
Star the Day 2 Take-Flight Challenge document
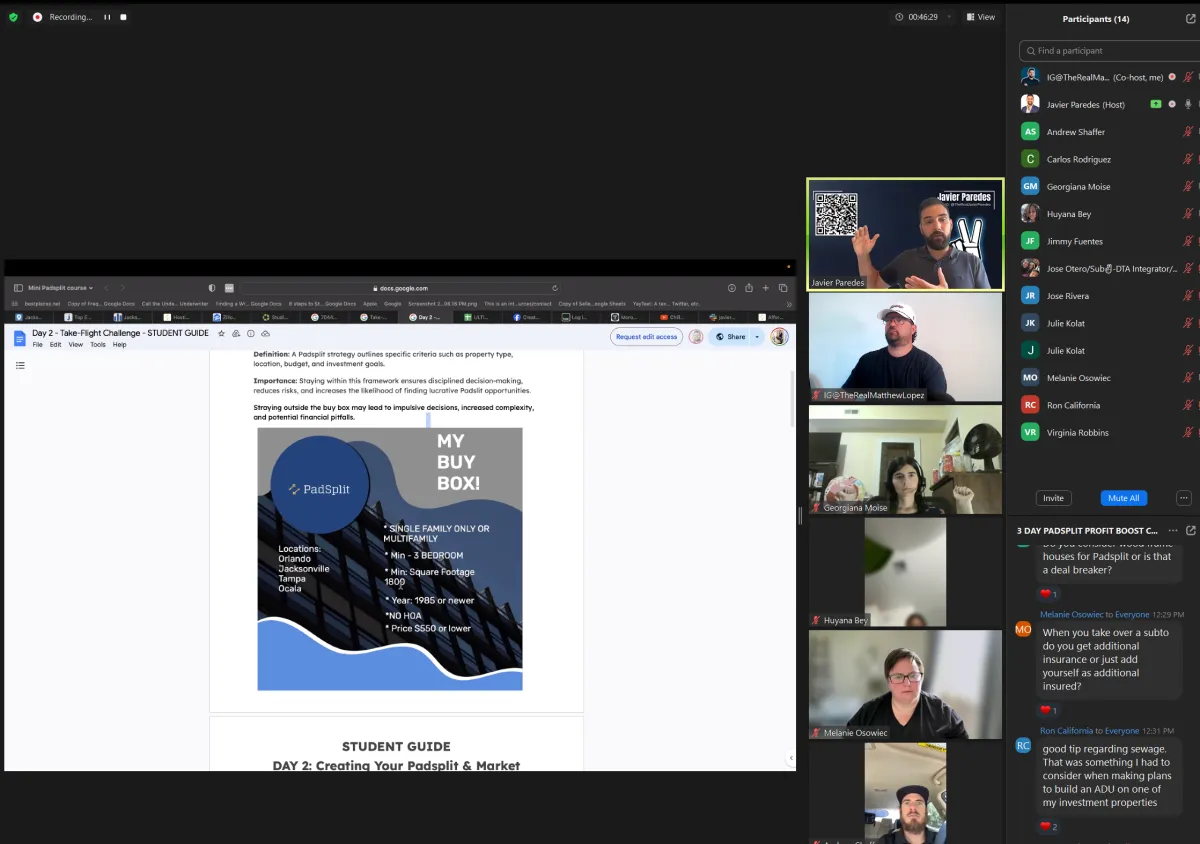click(x=221, y=334)
